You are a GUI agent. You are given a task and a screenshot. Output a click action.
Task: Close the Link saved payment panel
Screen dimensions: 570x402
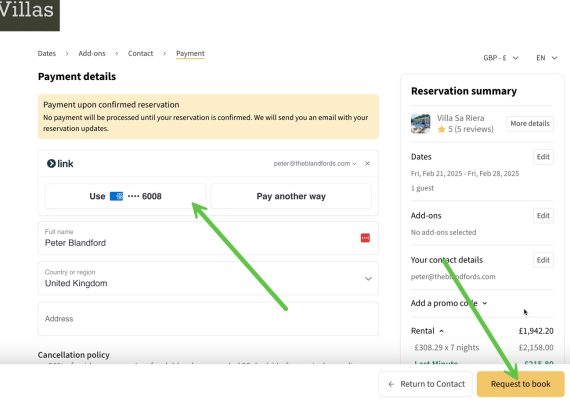(x=367, y=164)
